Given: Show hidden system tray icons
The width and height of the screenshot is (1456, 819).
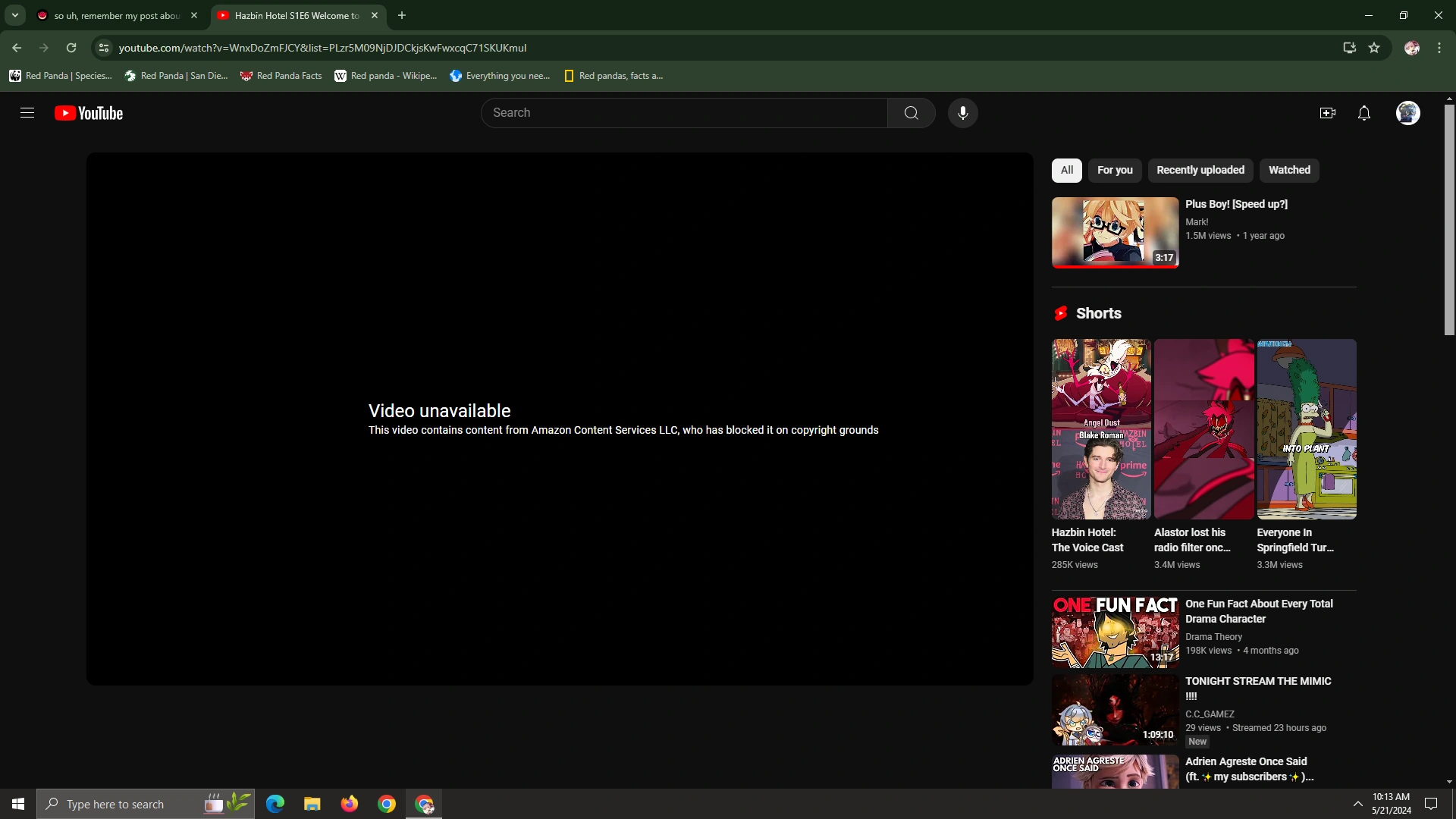Looking at the screenshot, I should pyautogui.click(x=1357, y=804).
